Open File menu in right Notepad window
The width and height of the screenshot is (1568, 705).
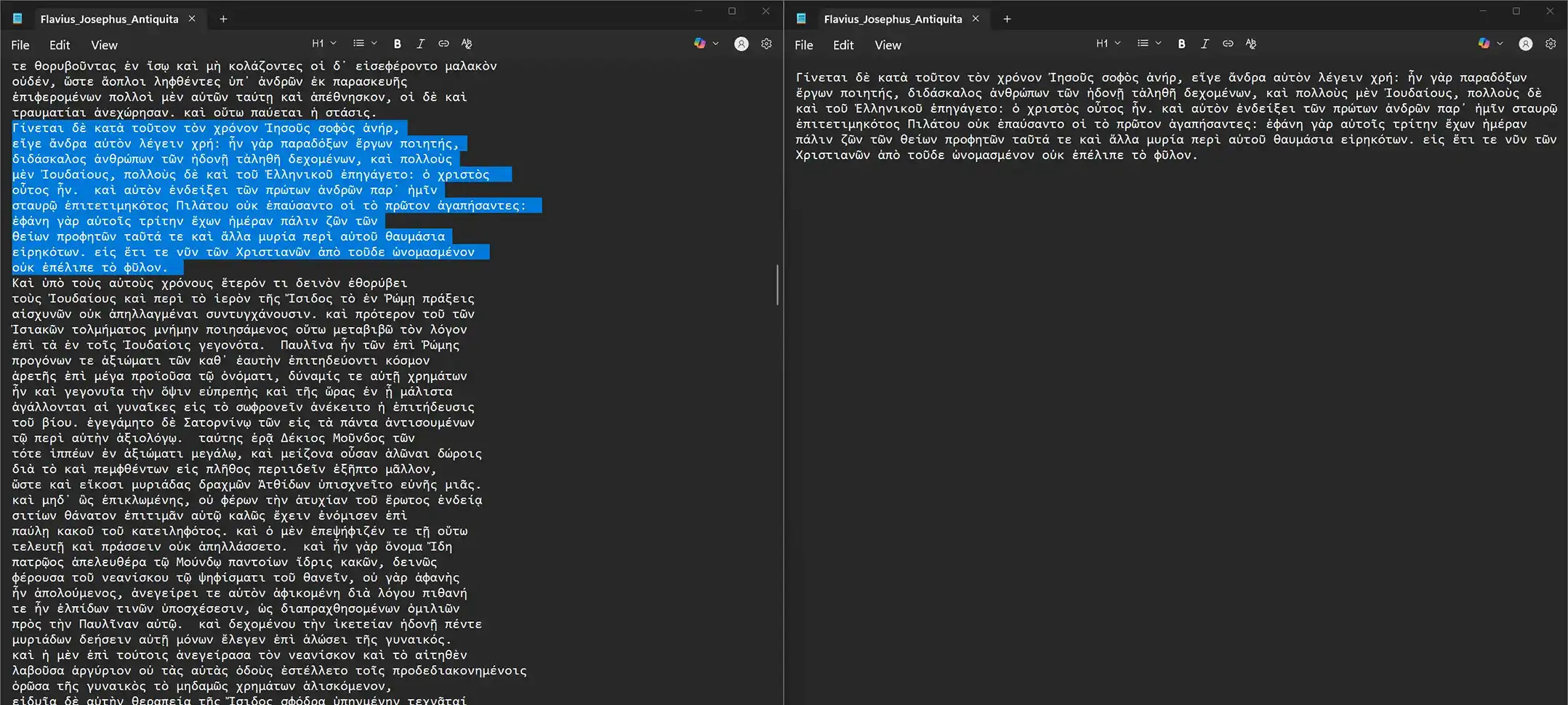[x=804, y=45]
